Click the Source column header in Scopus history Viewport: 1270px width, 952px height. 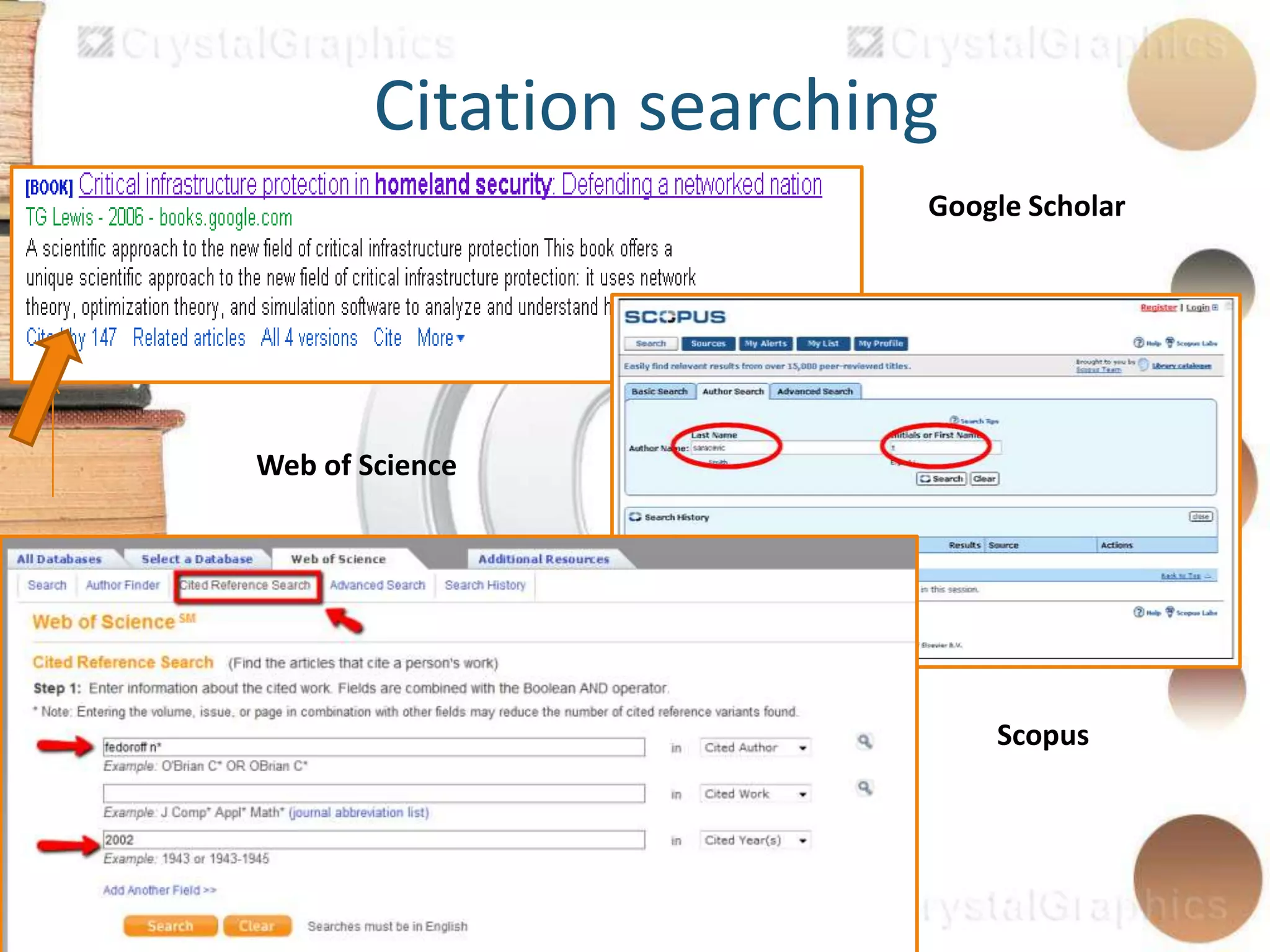(1003, 545)
